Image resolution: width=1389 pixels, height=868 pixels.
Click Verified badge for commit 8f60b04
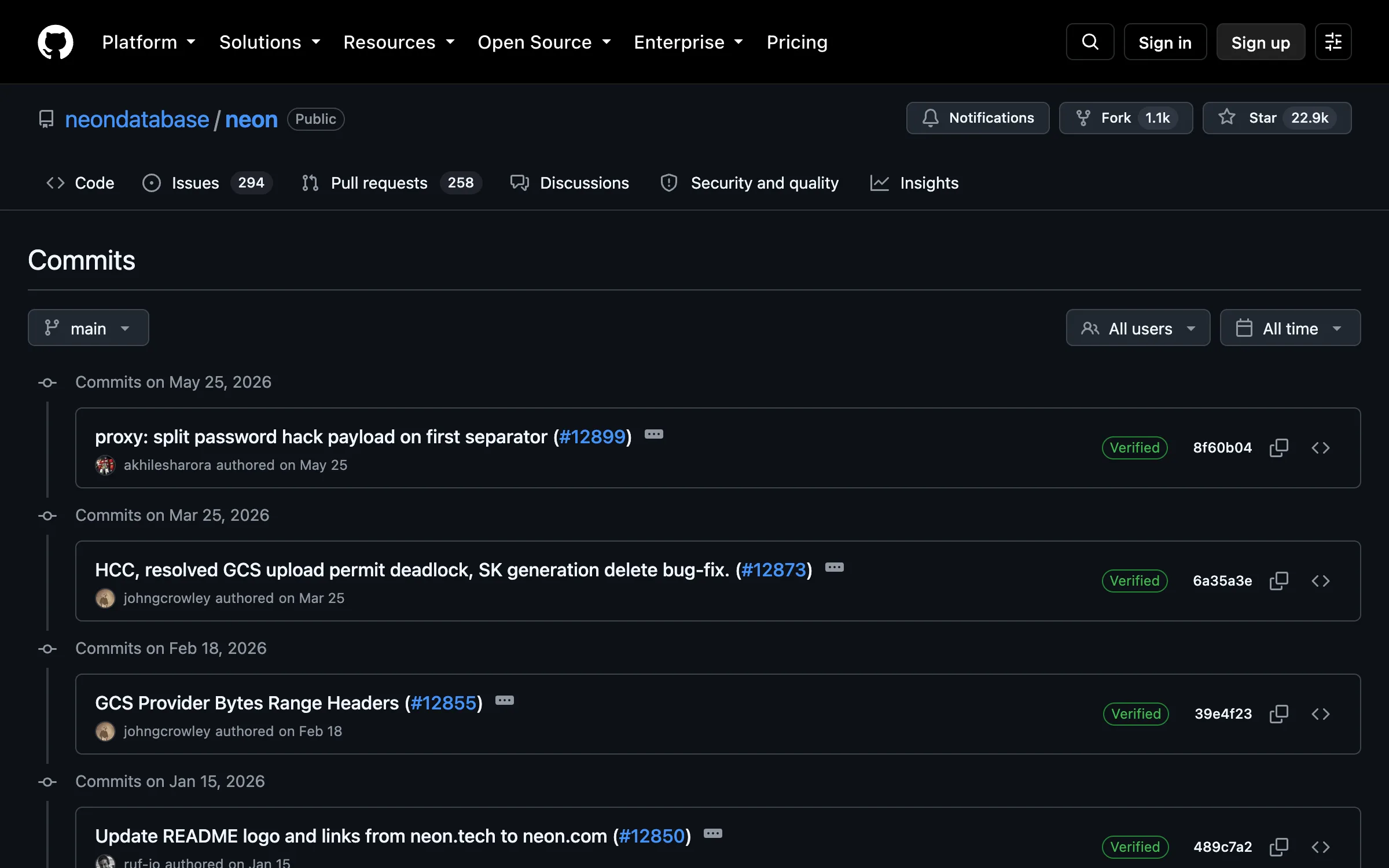point(1134,448)
